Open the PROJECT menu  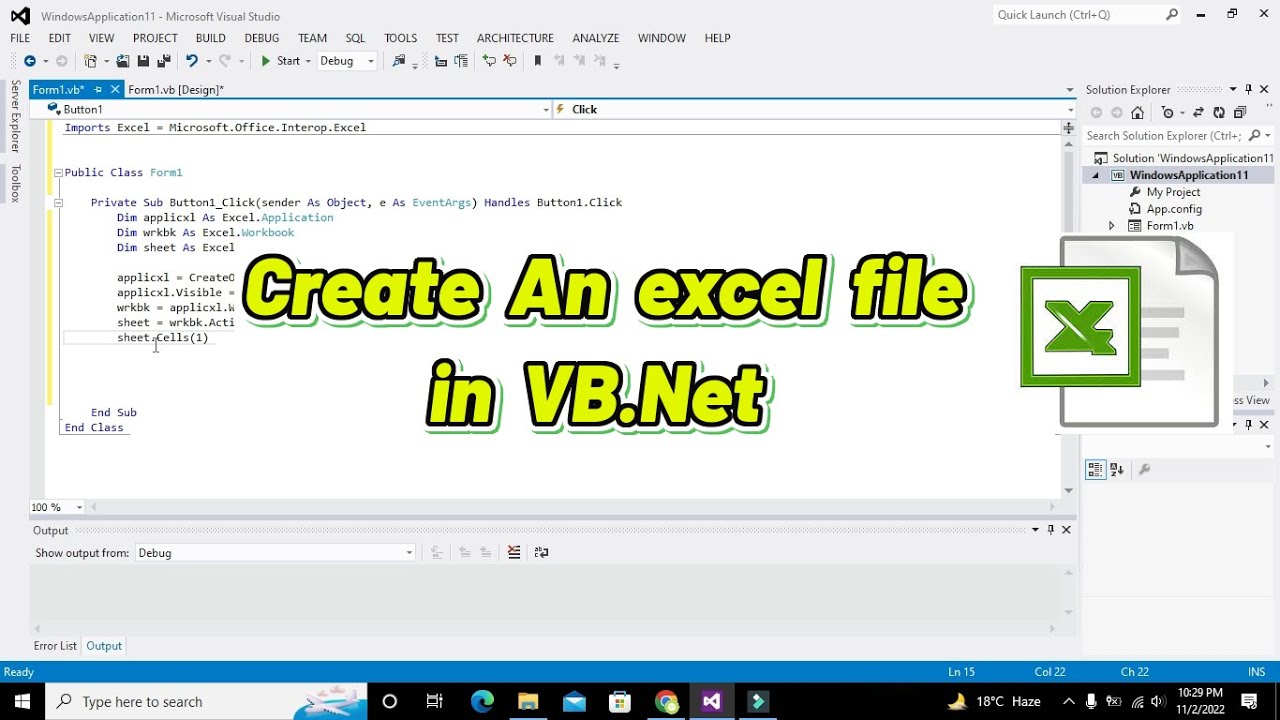click(x=155, y=38)
